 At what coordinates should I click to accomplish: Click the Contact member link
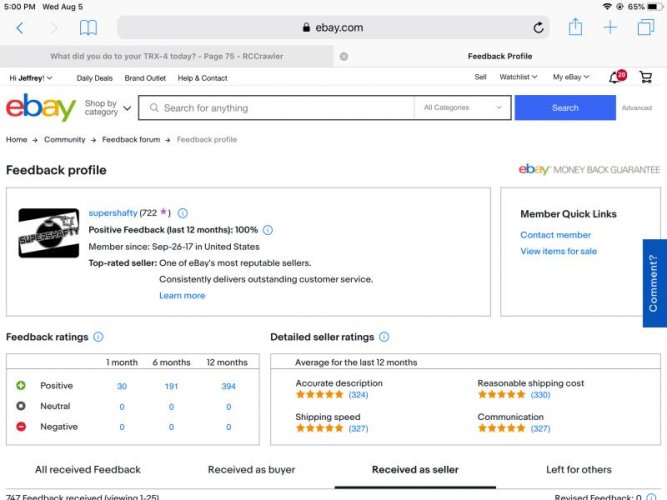coord(556,235)
